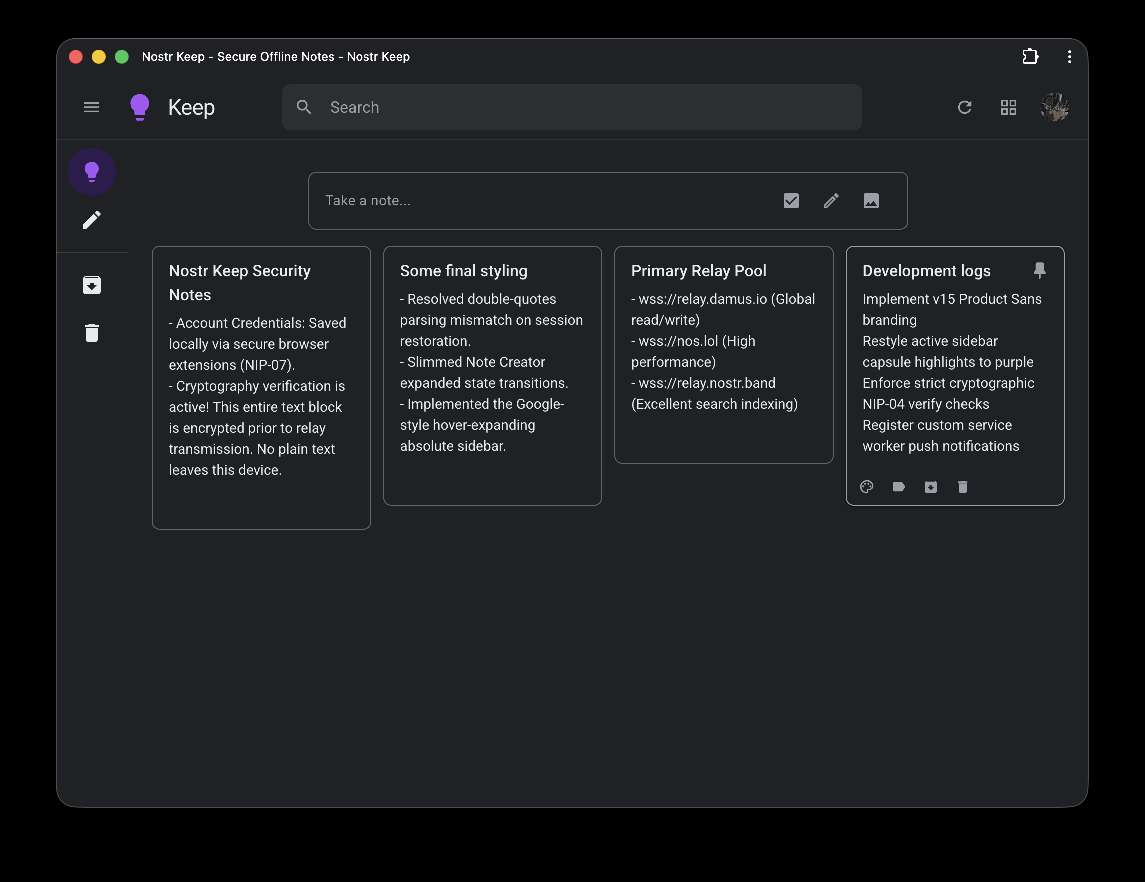1145x882 pixels.
Task: Open the hamburger main menu
Action: pos(91,107)
